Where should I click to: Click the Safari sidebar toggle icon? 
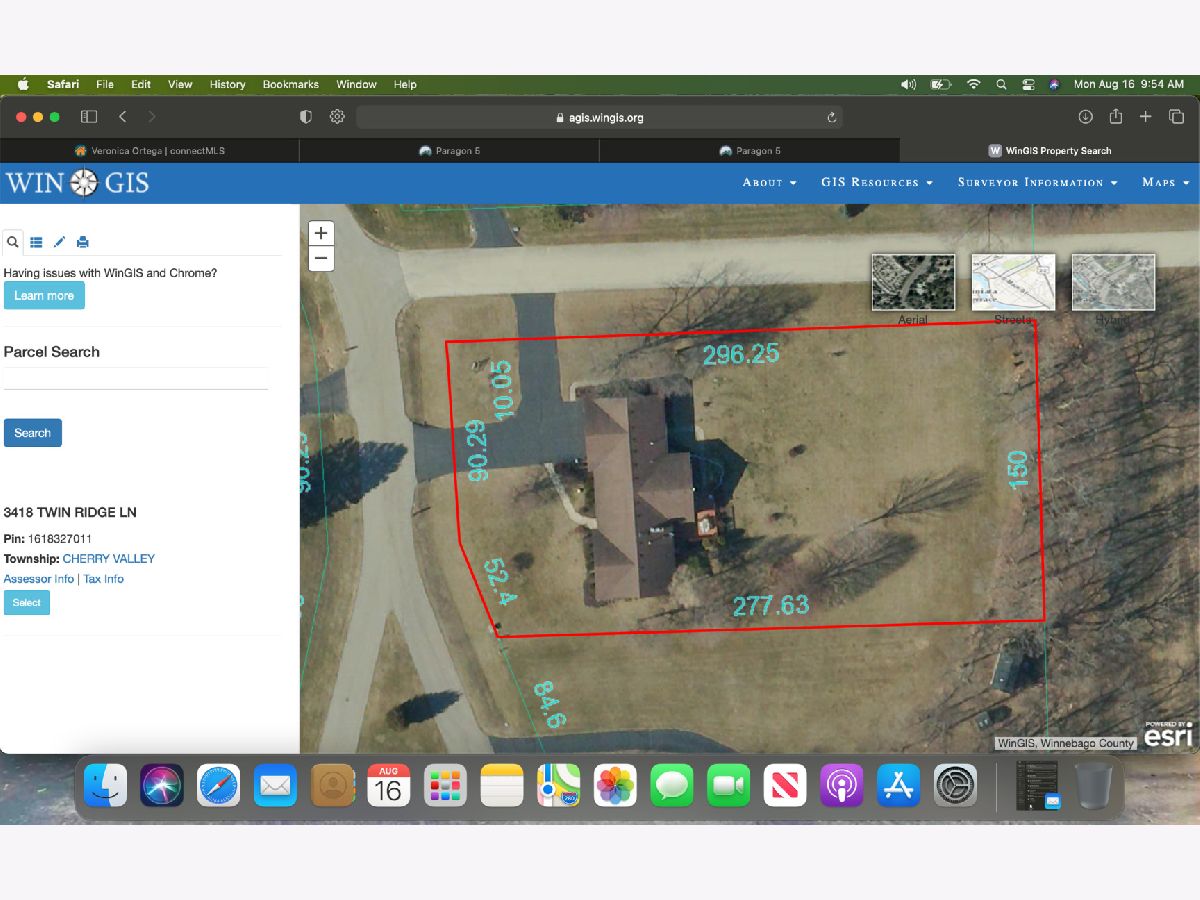(89, 117)
